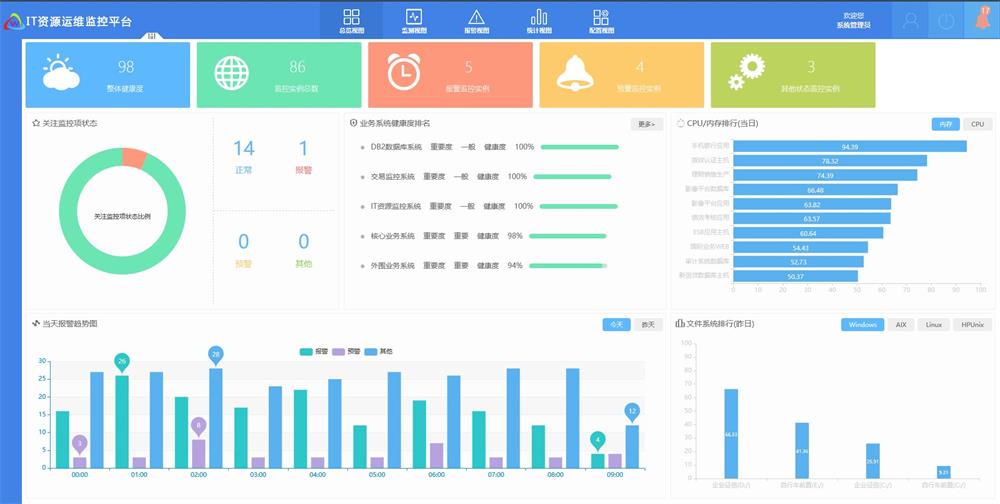Switch the ranking chart to CPU
Viewport: 1000px width, 504px height.
pos(978,124)
